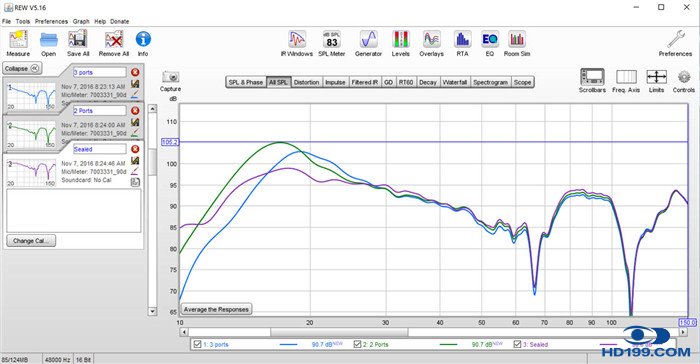Capture the graph as an image
The width and height of the screenshot is (700, 364).
(171, 81)
